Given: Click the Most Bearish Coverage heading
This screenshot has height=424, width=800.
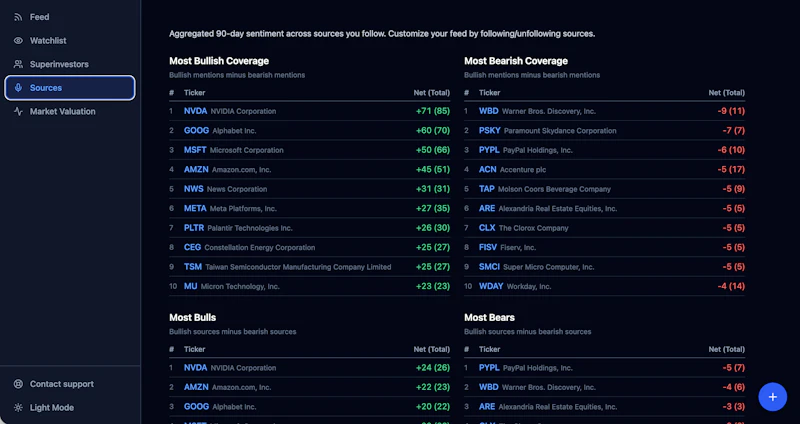Looking at the screenshot, I should pyautogui.click(x=516, y=61).
